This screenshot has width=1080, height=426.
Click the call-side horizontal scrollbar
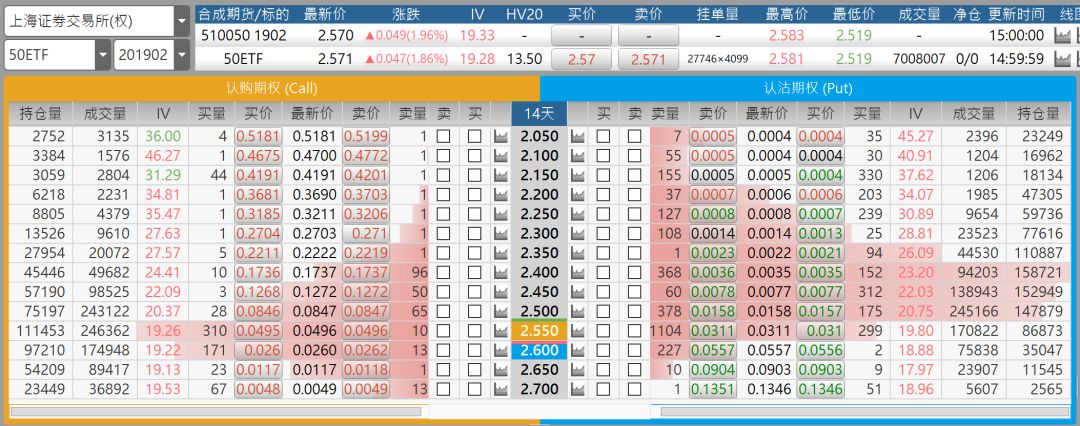coord(216,411)
